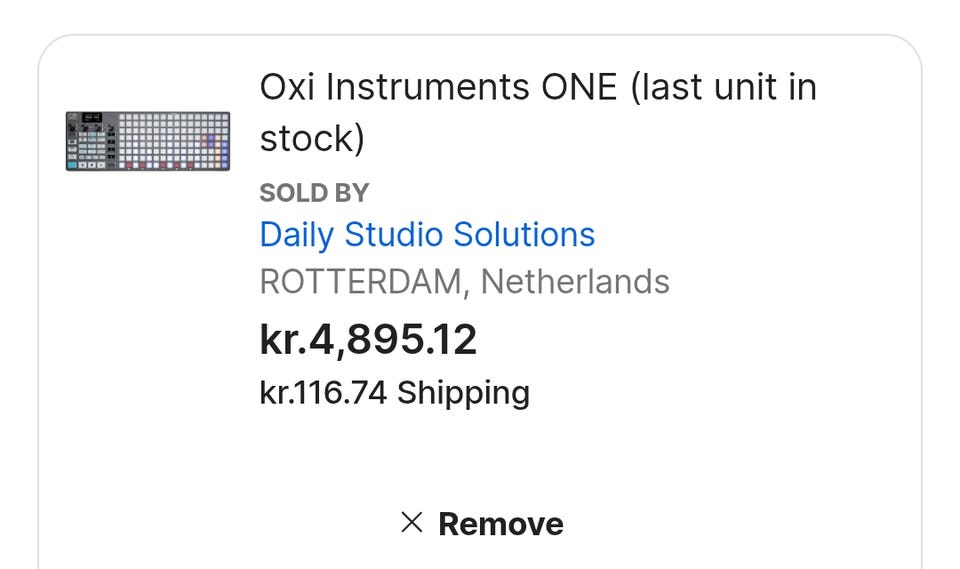
Task: Click the phrase "(last unit in" in title
Action: point(723,88)
